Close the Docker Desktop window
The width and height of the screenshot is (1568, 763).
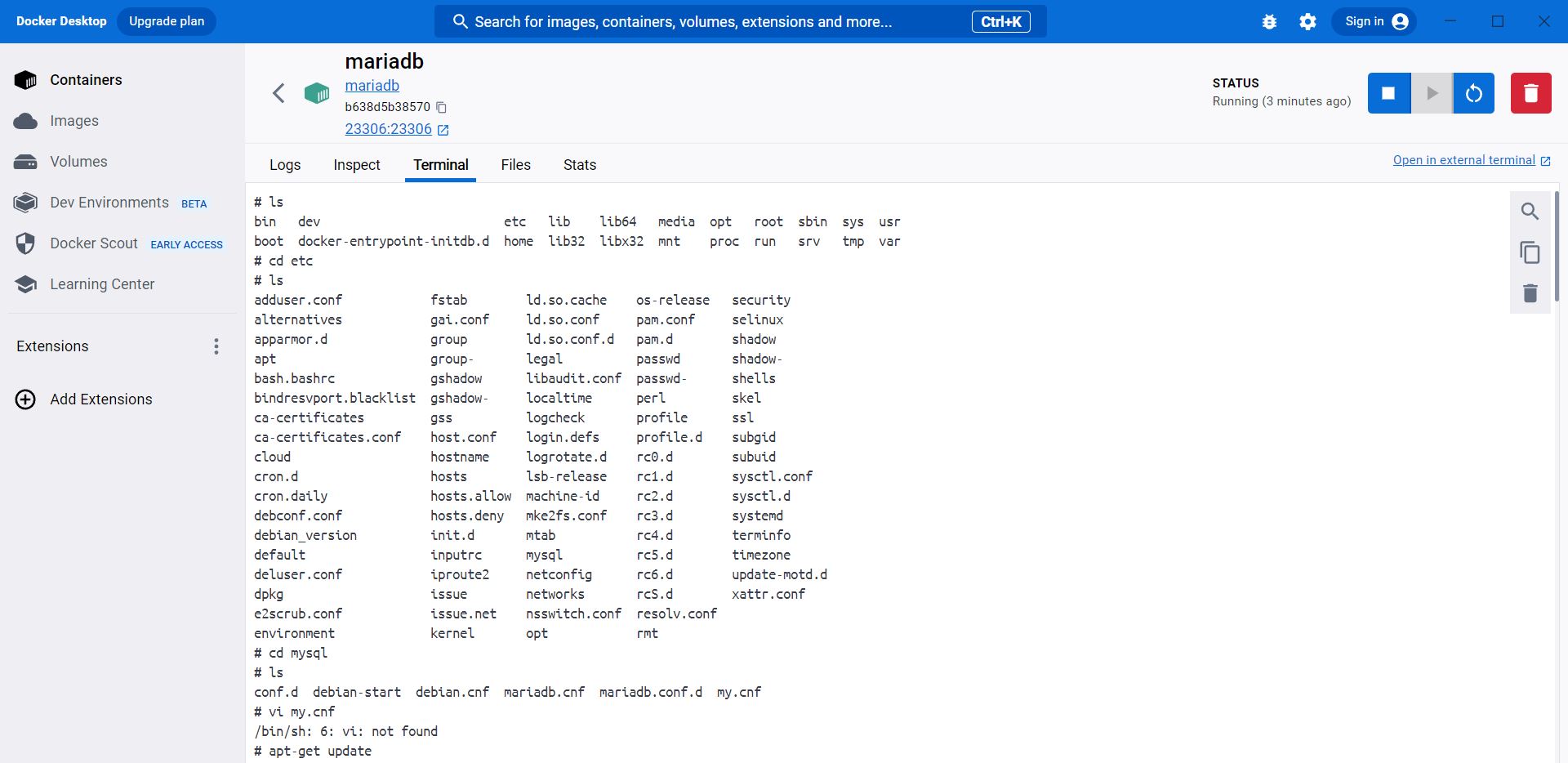click(x=1544, y=21)
